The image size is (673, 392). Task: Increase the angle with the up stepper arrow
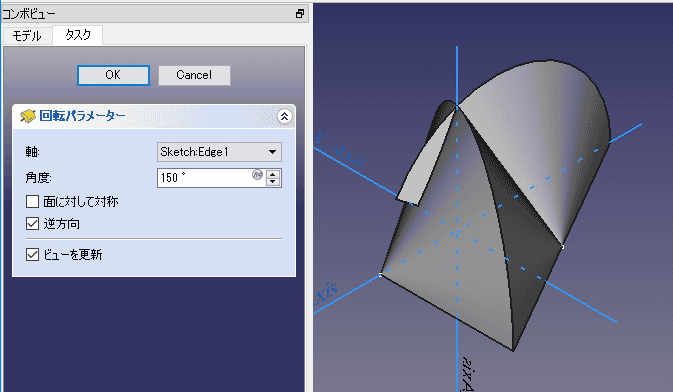point(273,174)
